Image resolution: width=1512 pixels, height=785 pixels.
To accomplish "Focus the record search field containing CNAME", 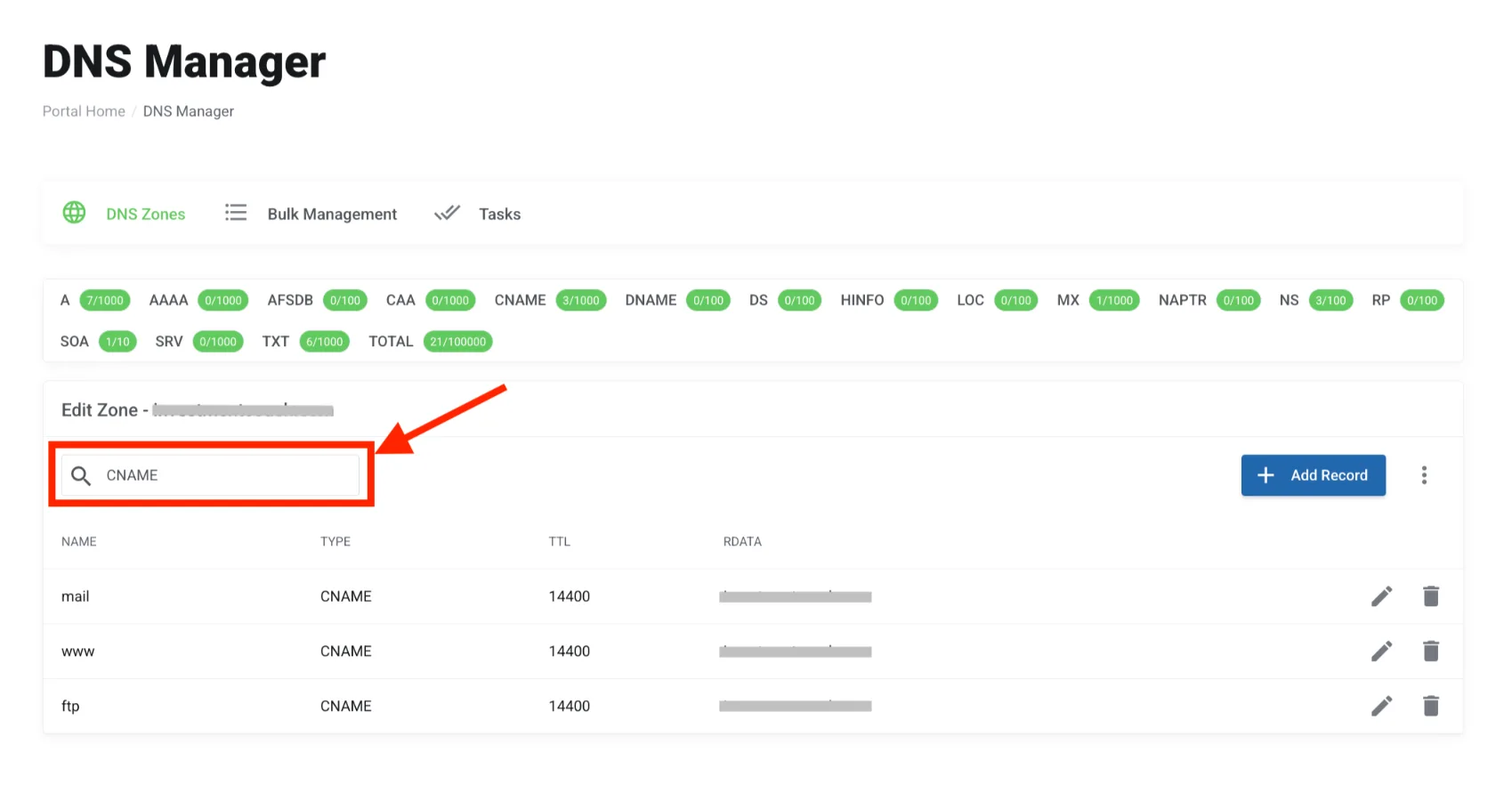I will tap(210, 475).
